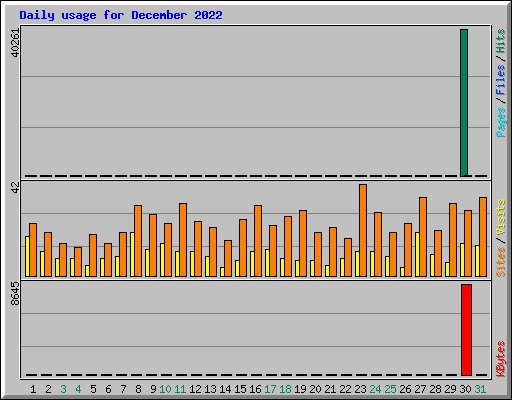Click the orange Sites bar for day 11
The image size is (512, 400).
(183, 240)
